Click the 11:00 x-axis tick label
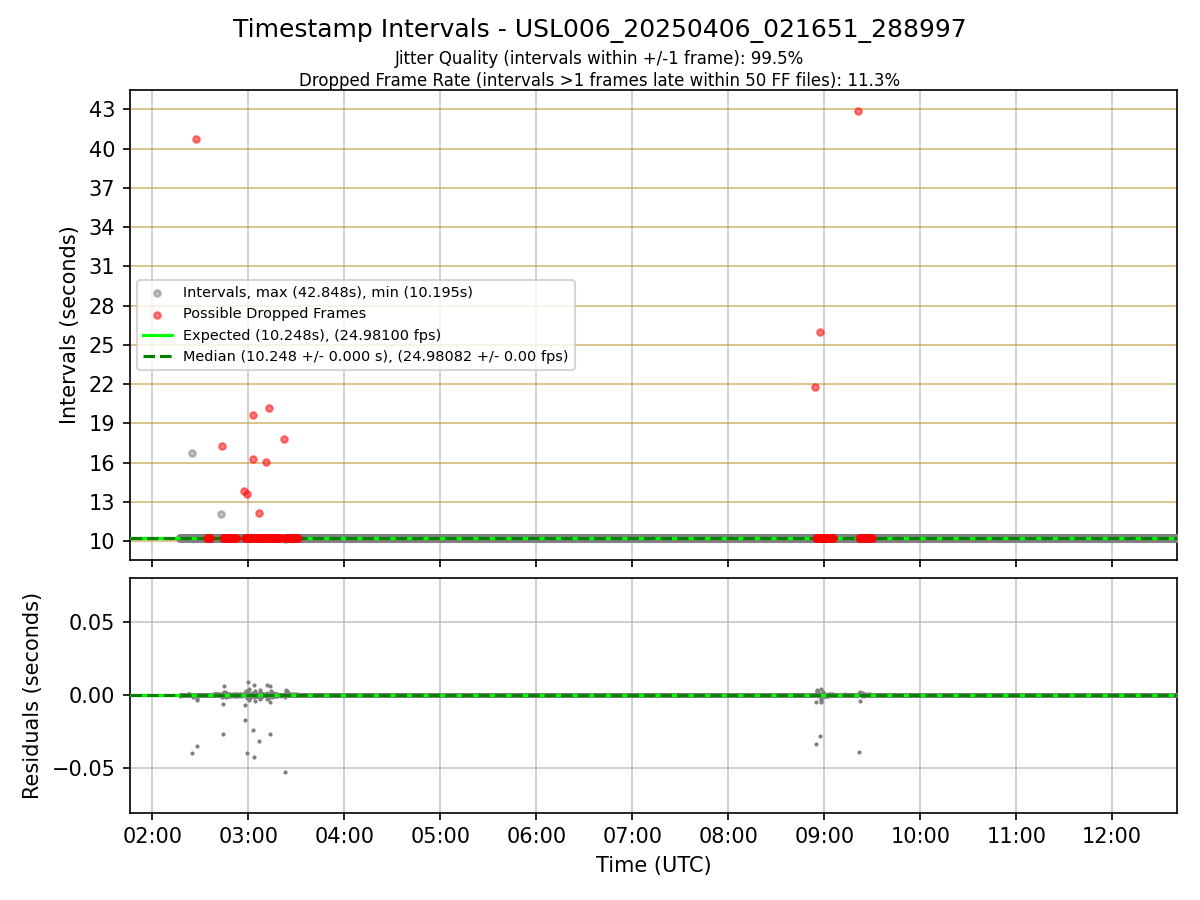This screenshot has height=900, width=1200. tap(1016, 836)
